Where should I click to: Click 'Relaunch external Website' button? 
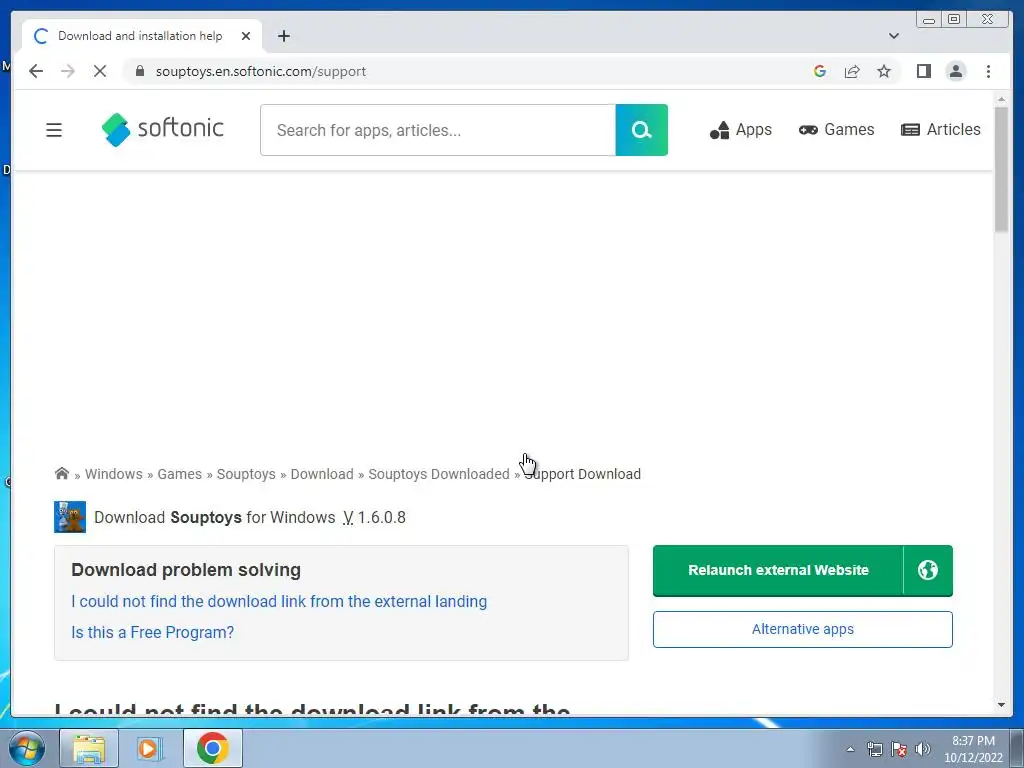point(778,570)
